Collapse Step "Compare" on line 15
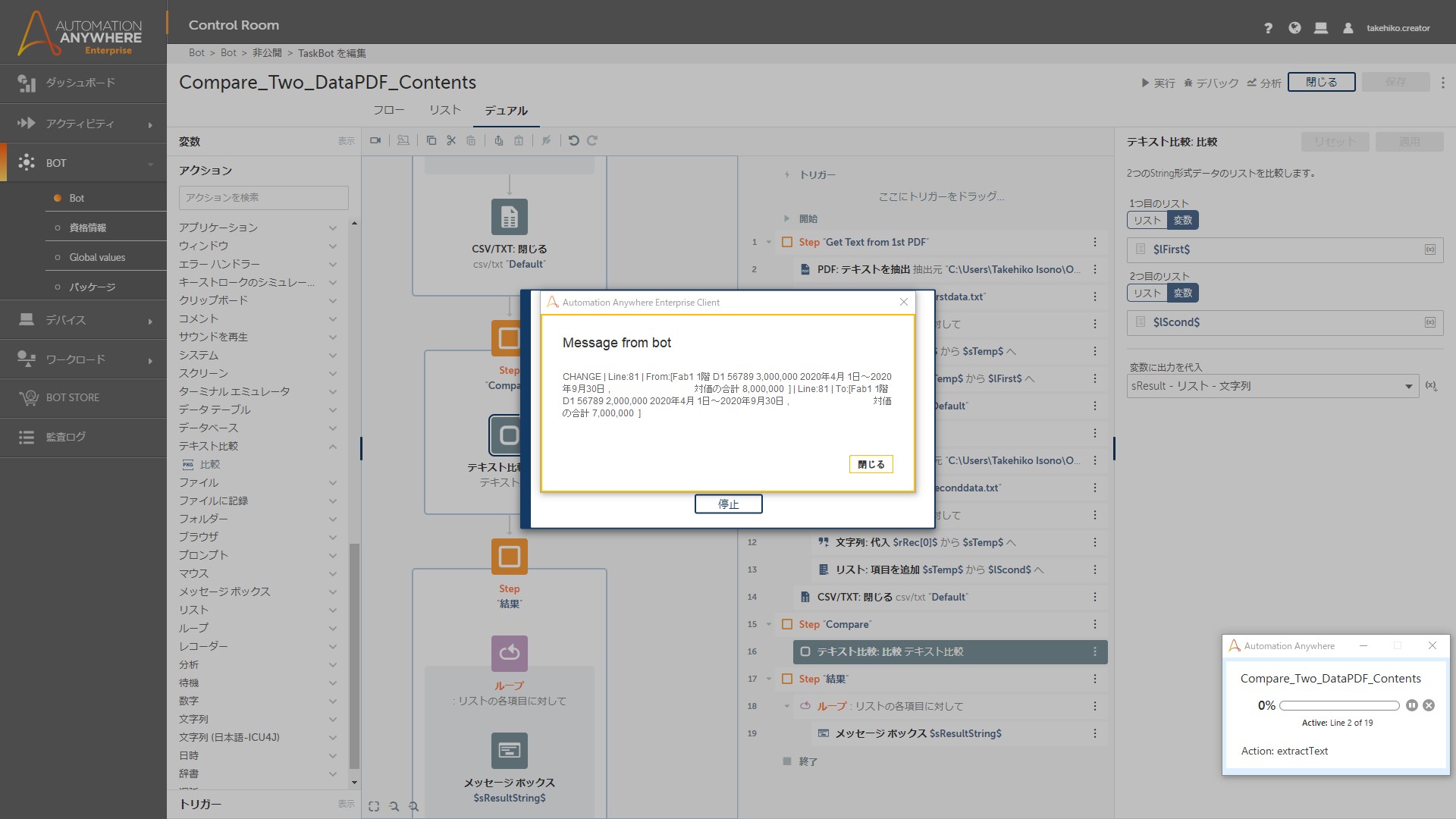This screenshot has height=819, width=1456. 769,624
